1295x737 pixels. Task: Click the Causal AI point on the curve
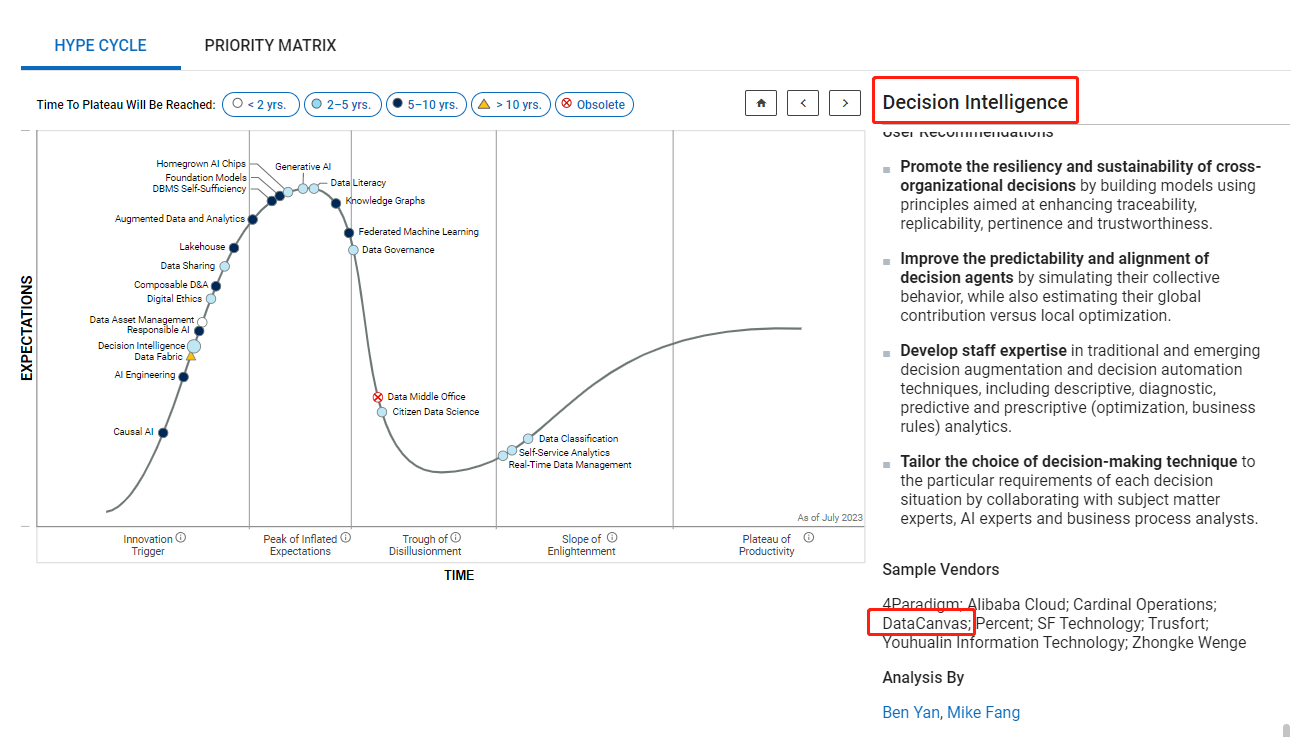(163, 433)
